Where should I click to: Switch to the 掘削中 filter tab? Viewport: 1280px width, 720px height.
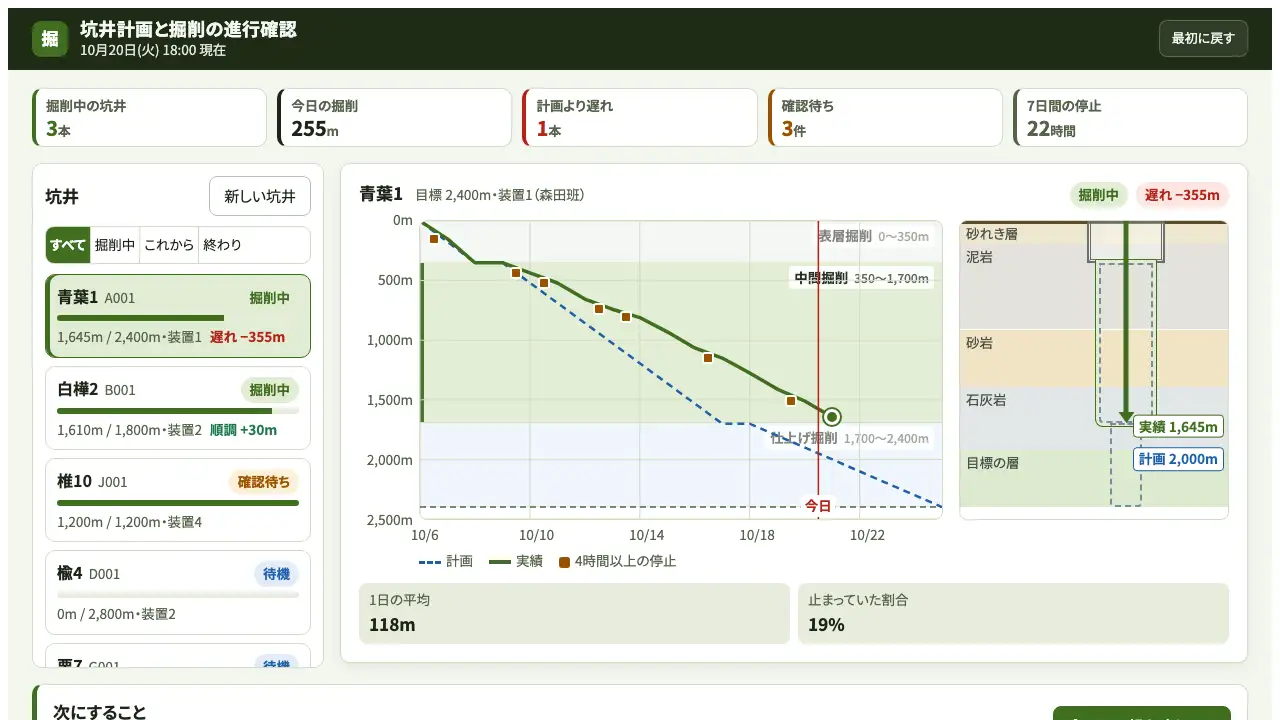point(115,245)
